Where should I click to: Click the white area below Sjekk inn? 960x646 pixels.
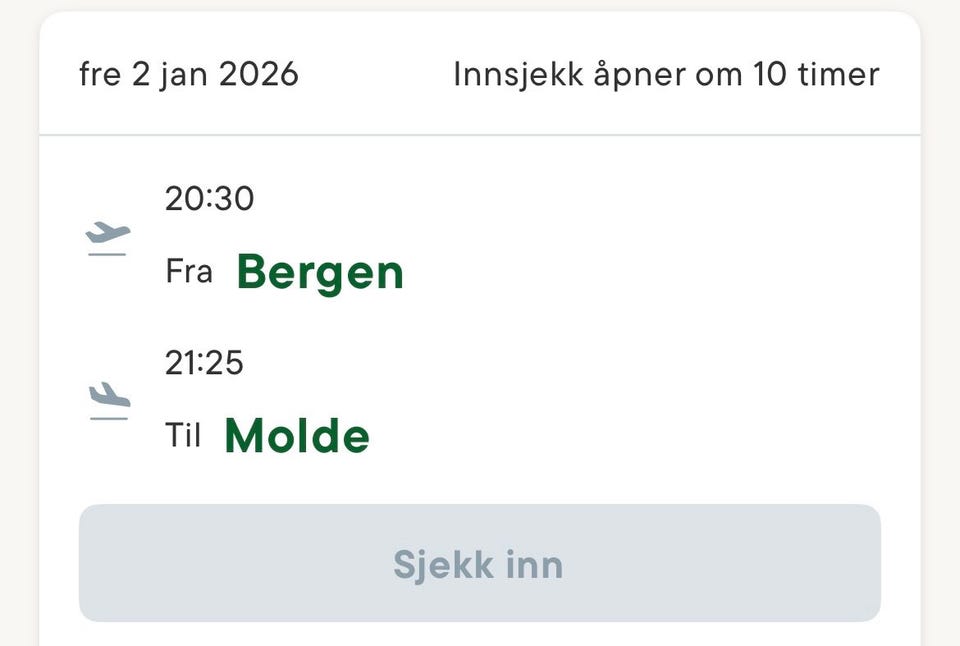tap(480, 634)
